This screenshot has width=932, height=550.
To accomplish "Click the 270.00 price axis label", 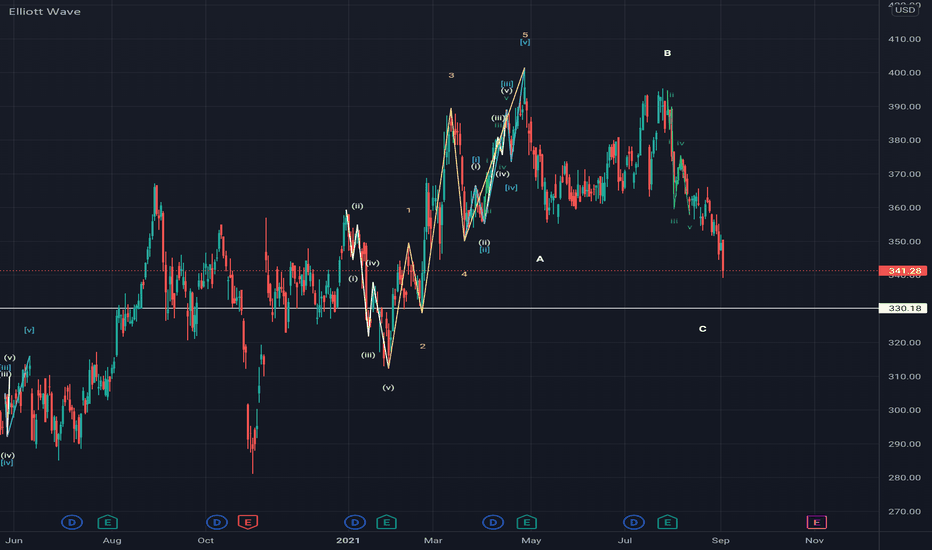I will 905,511.
